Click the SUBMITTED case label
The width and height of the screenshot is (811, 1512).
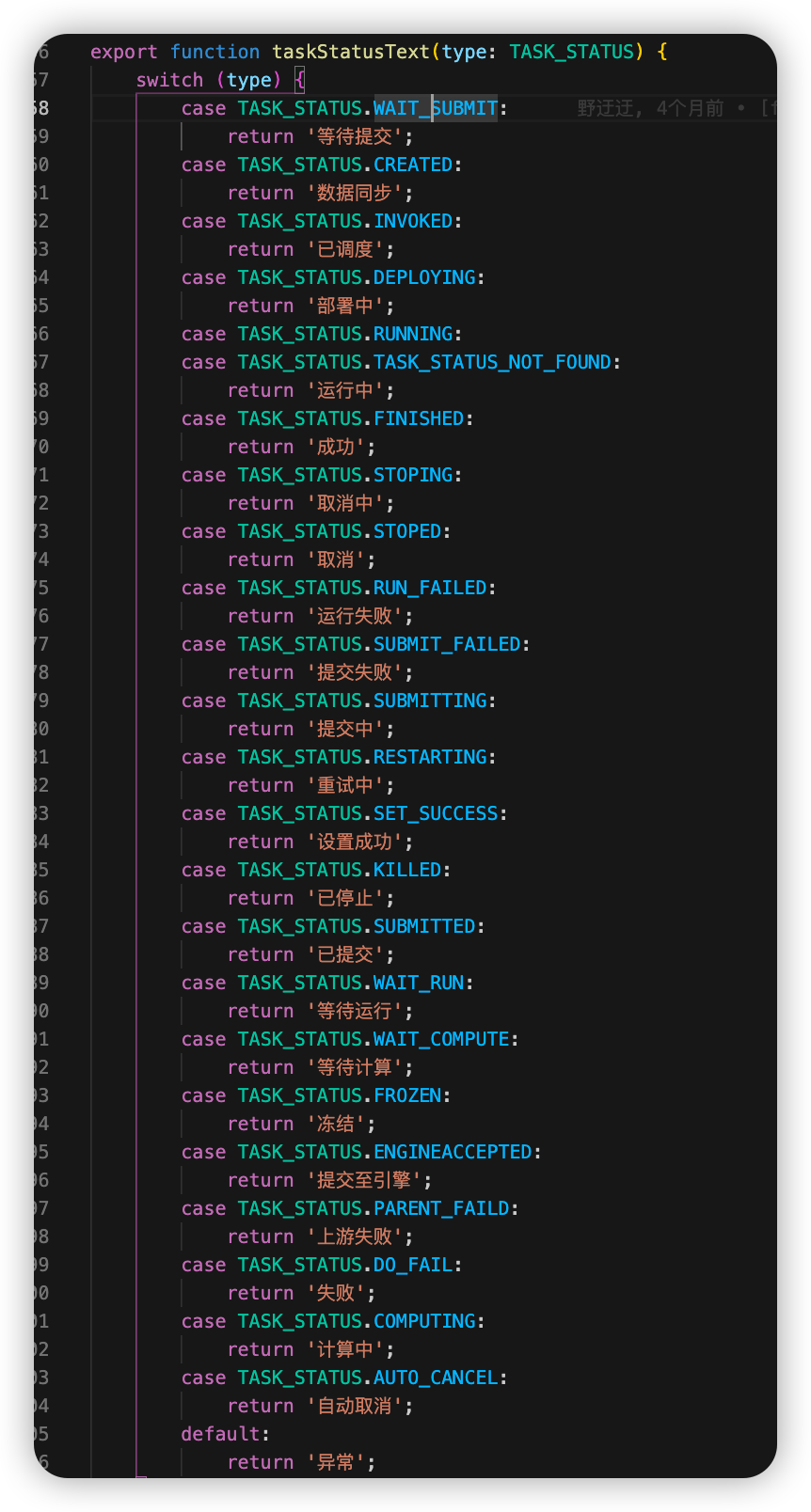point(424,926)
